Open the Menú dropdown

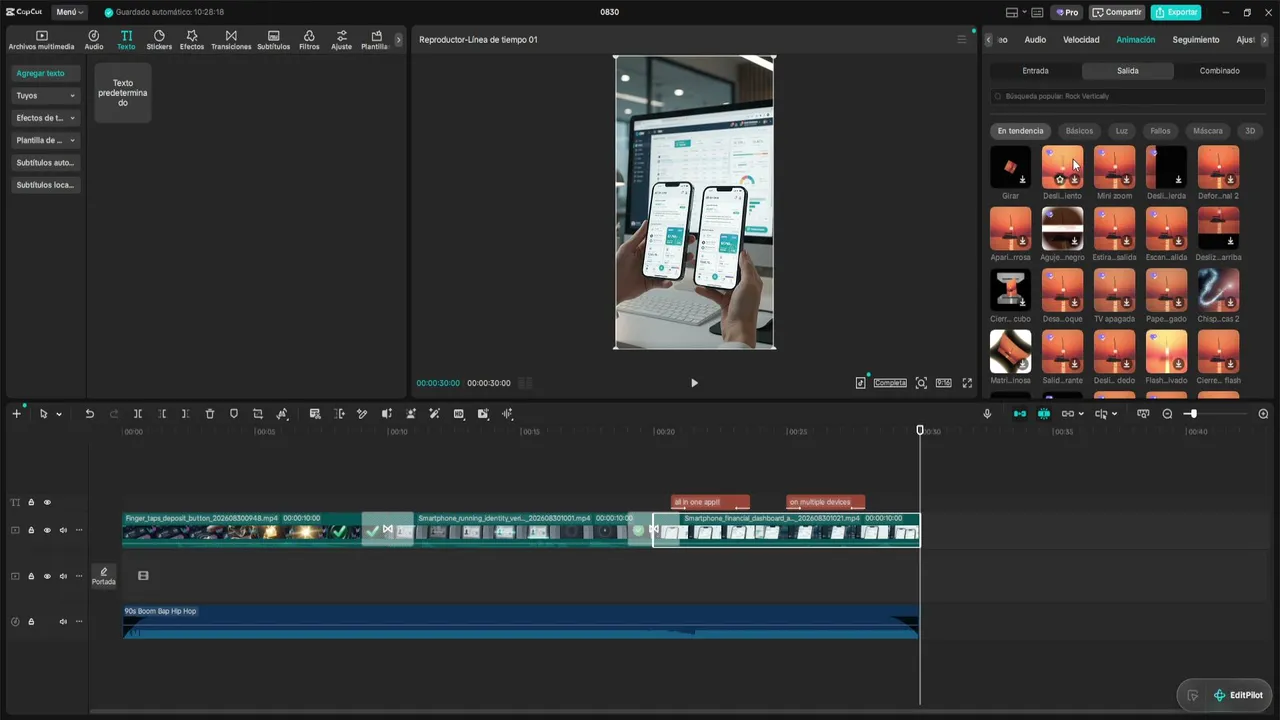click(x=69, y=12)
